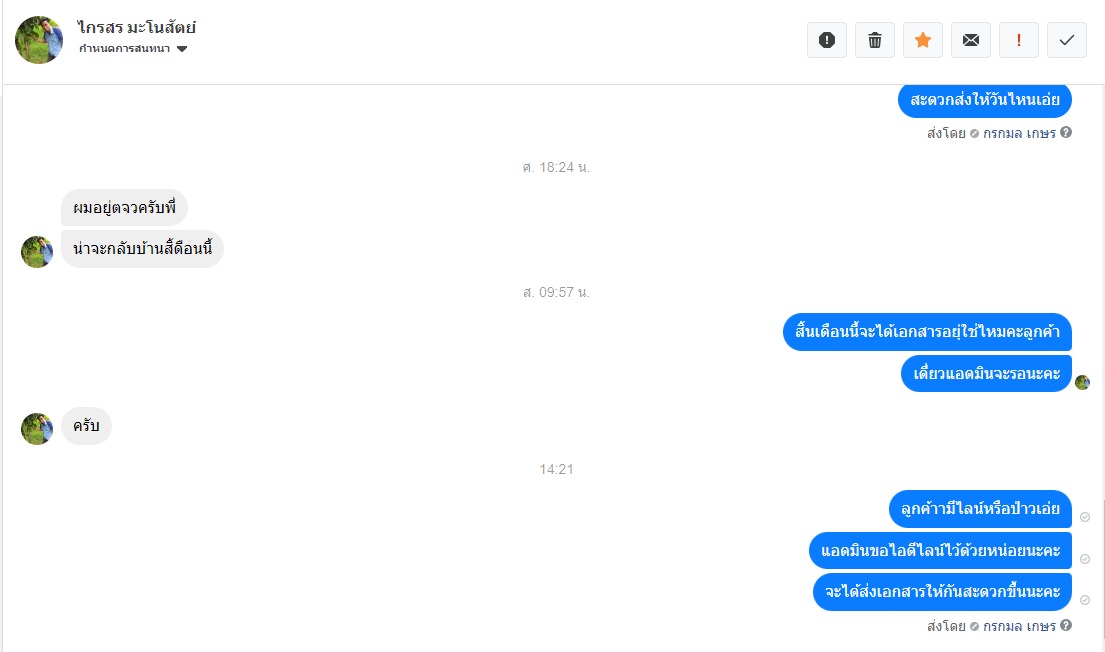This screenshot has height=652, width=1105.
Task: Flag conversation with red exclamation mark icon
Action: pyautogui.click(x=1018, y=40)
